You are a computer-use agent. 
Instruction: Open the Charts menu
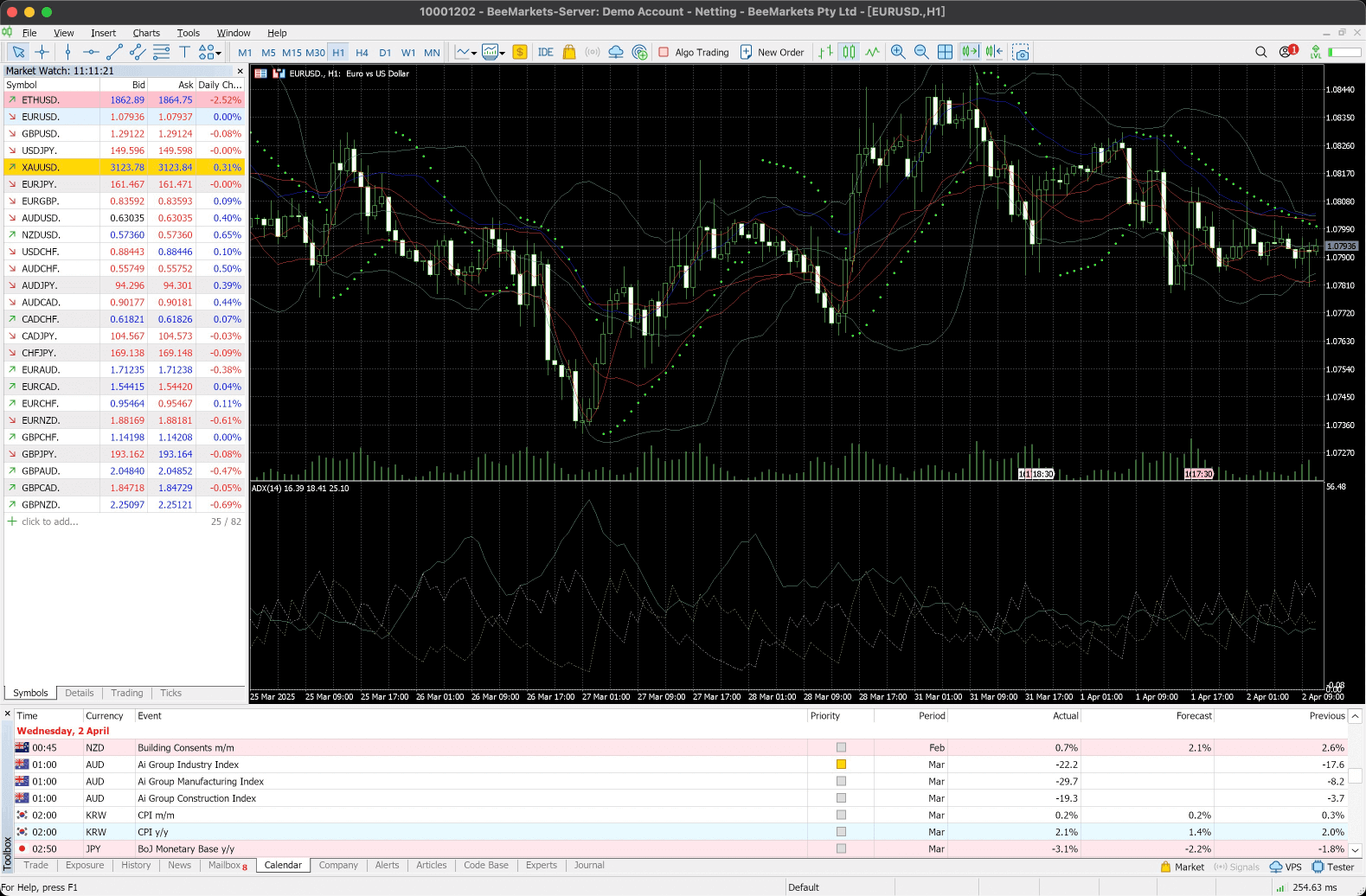tap(146, 33)
